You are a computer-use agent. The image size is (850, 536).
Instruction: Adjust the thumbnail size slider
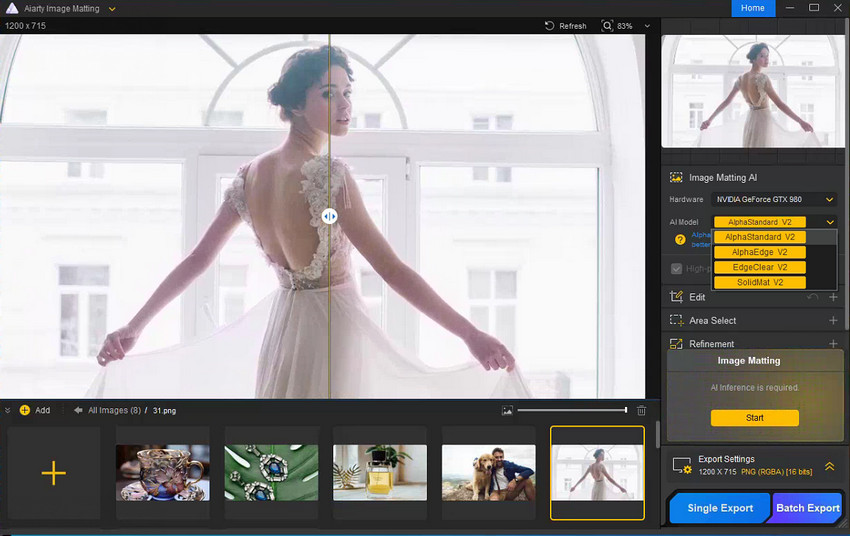572,410
